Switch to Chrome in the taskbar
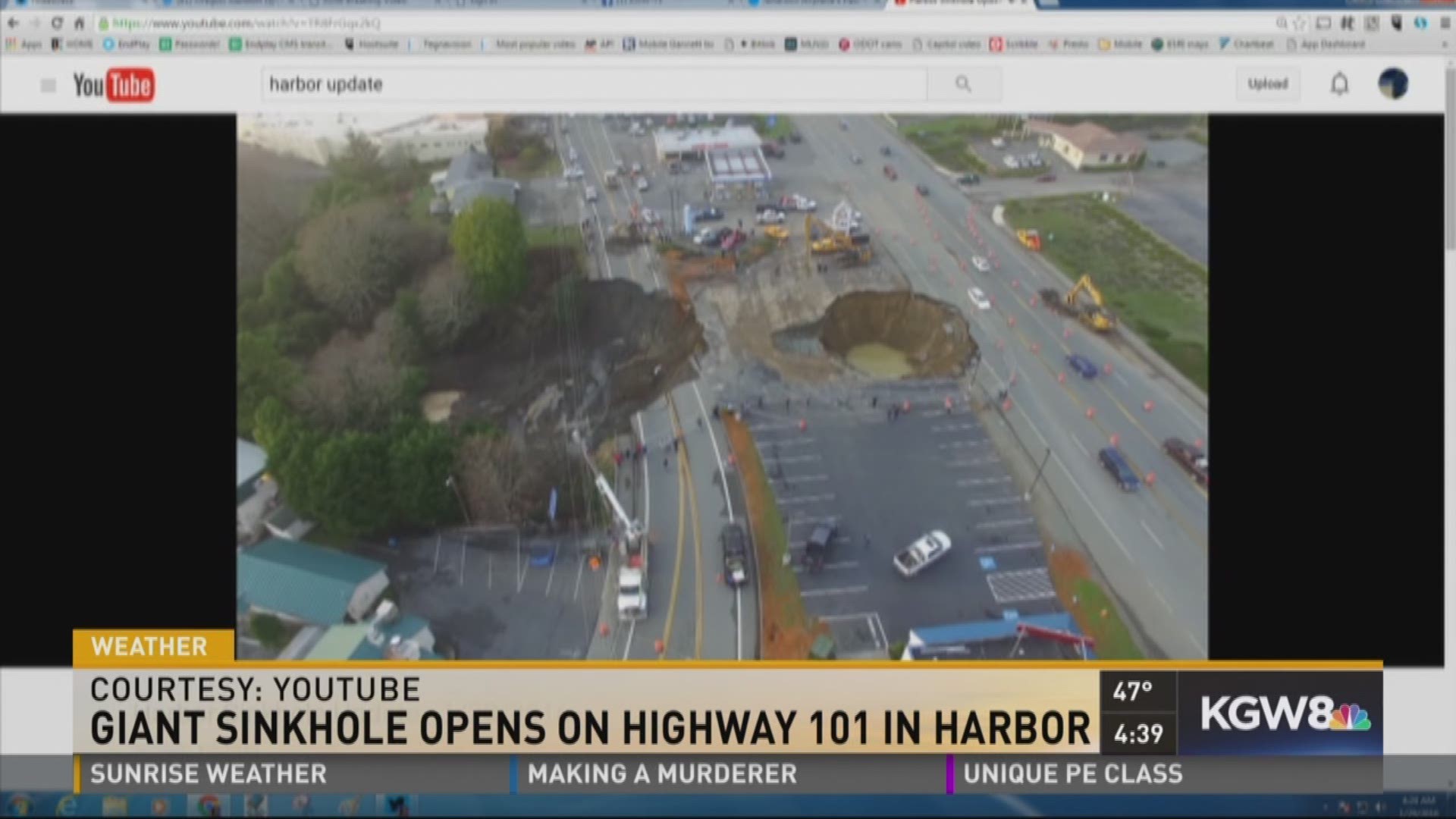The image size is (1456, 819). click(x=209, y=805)
